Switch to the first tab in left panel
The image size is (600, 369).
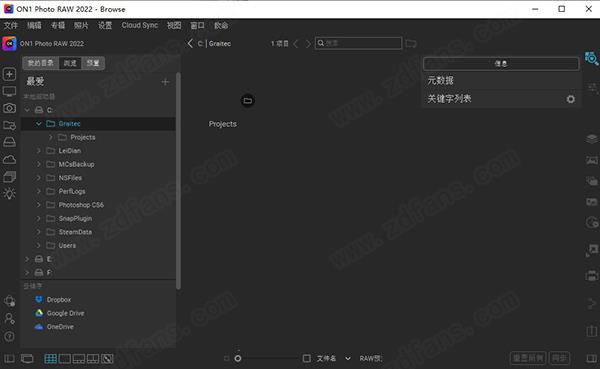click(x=41, y=63)
